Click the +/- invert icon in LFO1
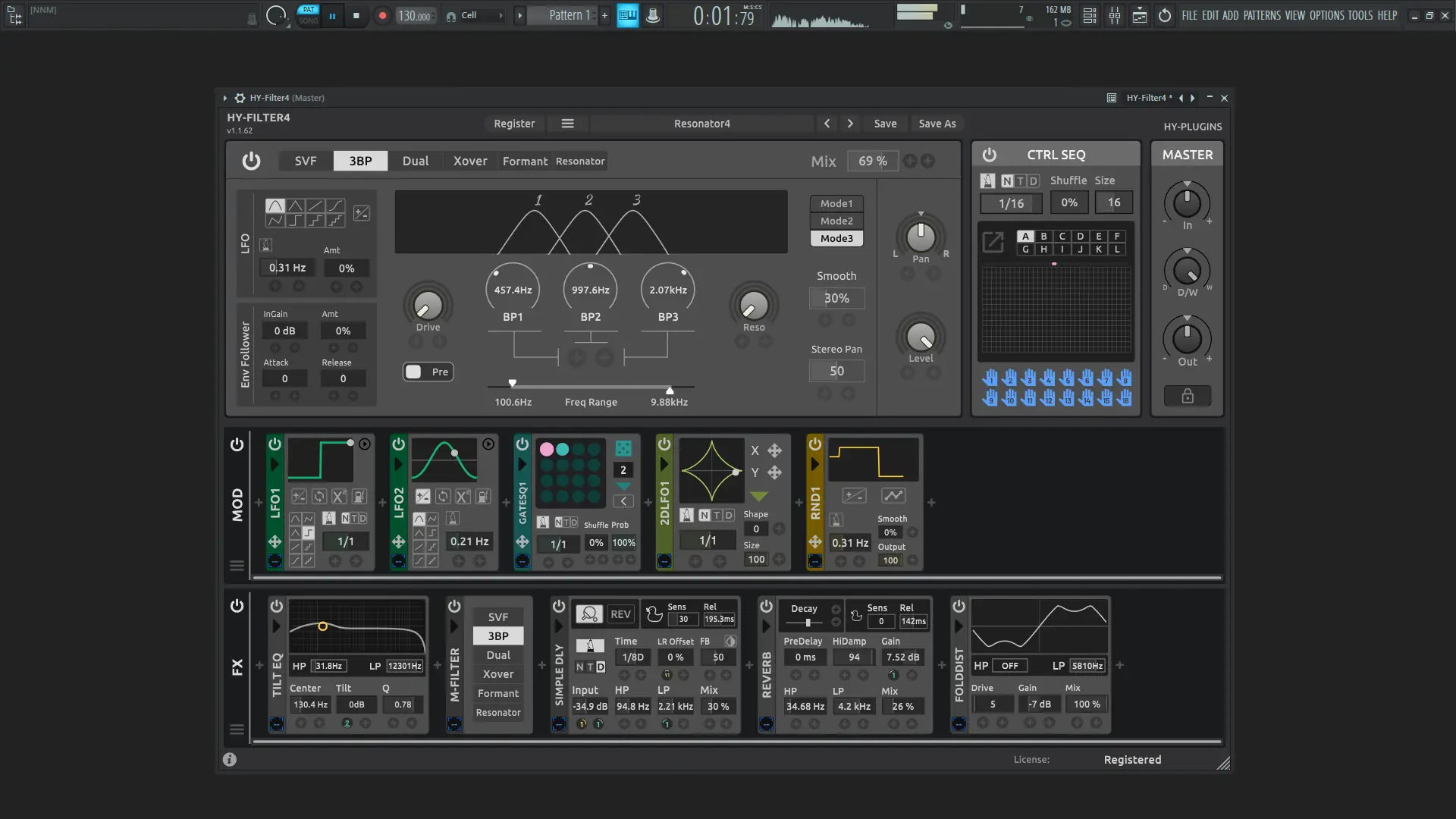The height and width of the screenshot is (819, 1456). pos(299,497)
